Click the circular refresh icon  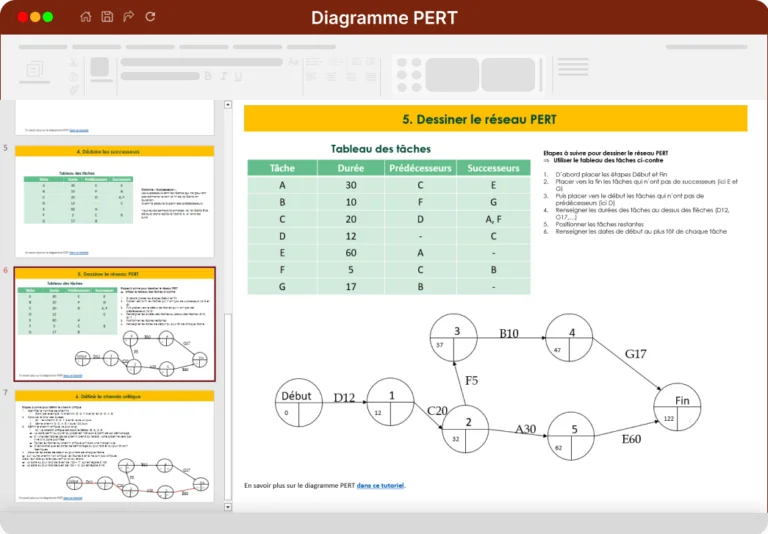tap(150, 17)
